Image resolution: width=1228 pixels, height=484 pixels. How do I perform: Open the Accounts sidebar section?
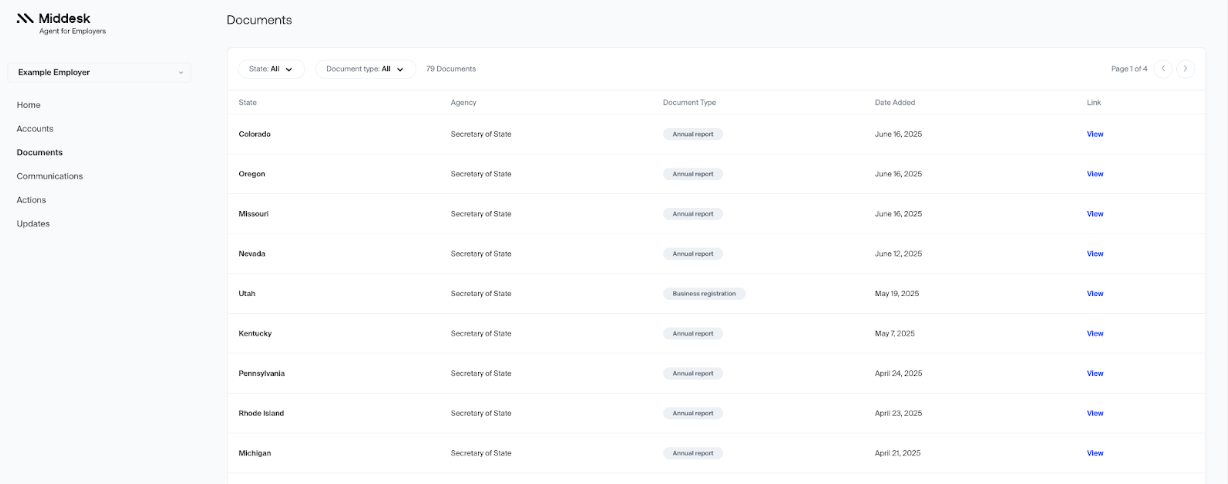[35, 129]
